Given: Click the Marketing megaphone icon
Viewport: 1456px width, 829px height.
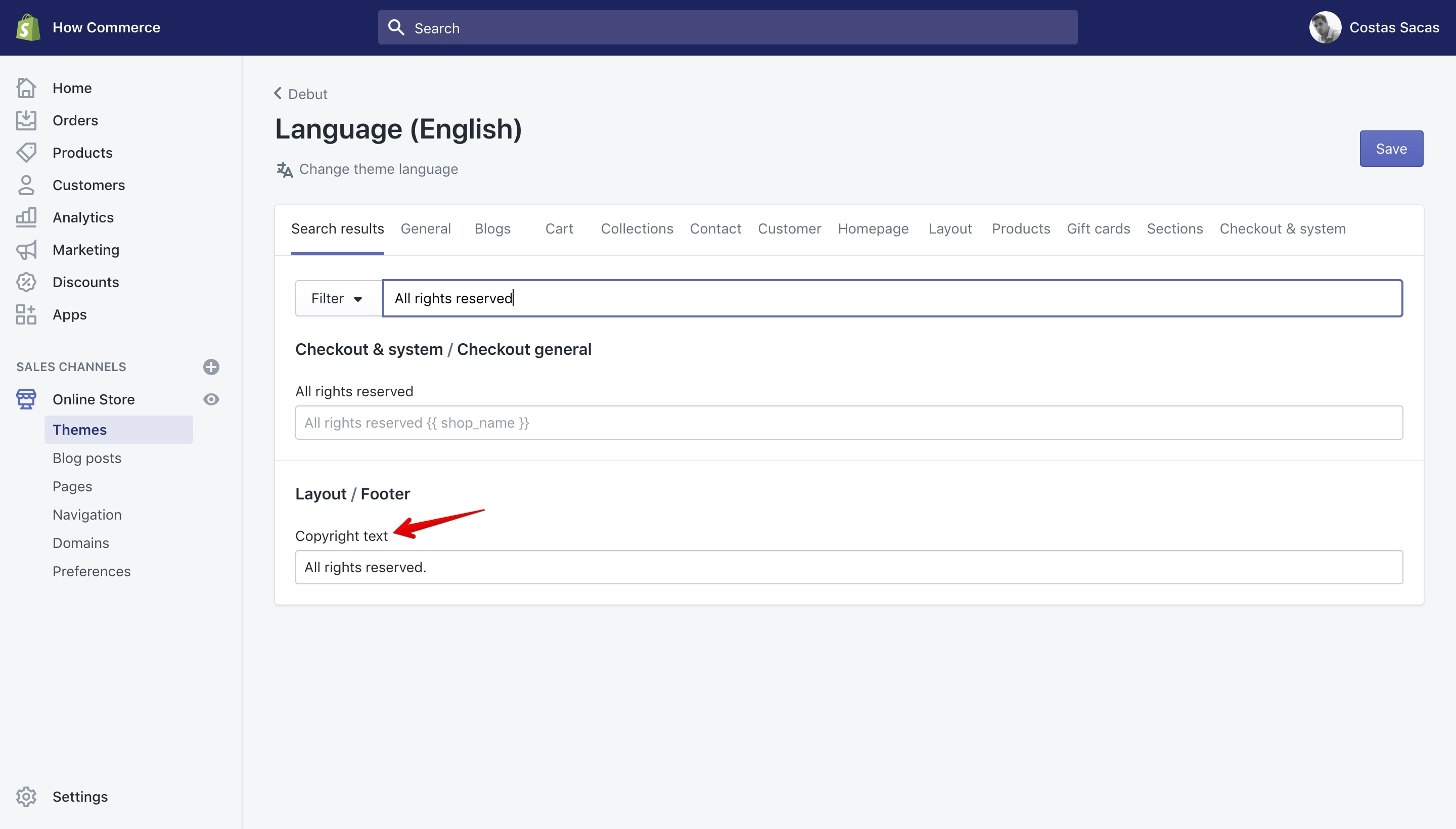Looking at the screenshot, I should [26, 250].
